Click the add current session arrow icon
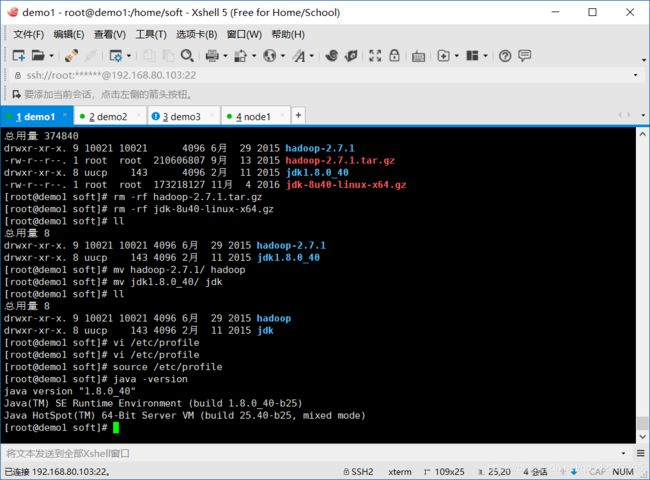Image resolution: width=650 pixels, height=480 pixels. point(16,95)
